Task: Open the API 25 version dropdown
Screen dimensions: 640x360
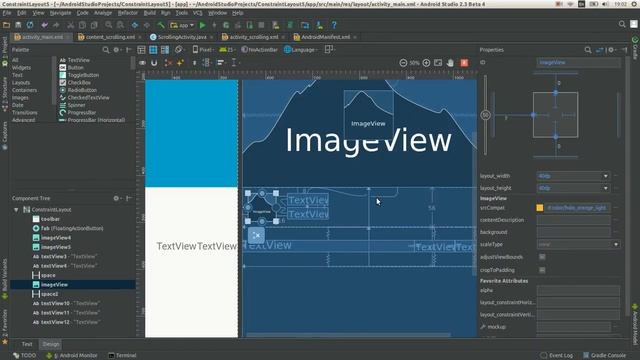Action: 228,50
